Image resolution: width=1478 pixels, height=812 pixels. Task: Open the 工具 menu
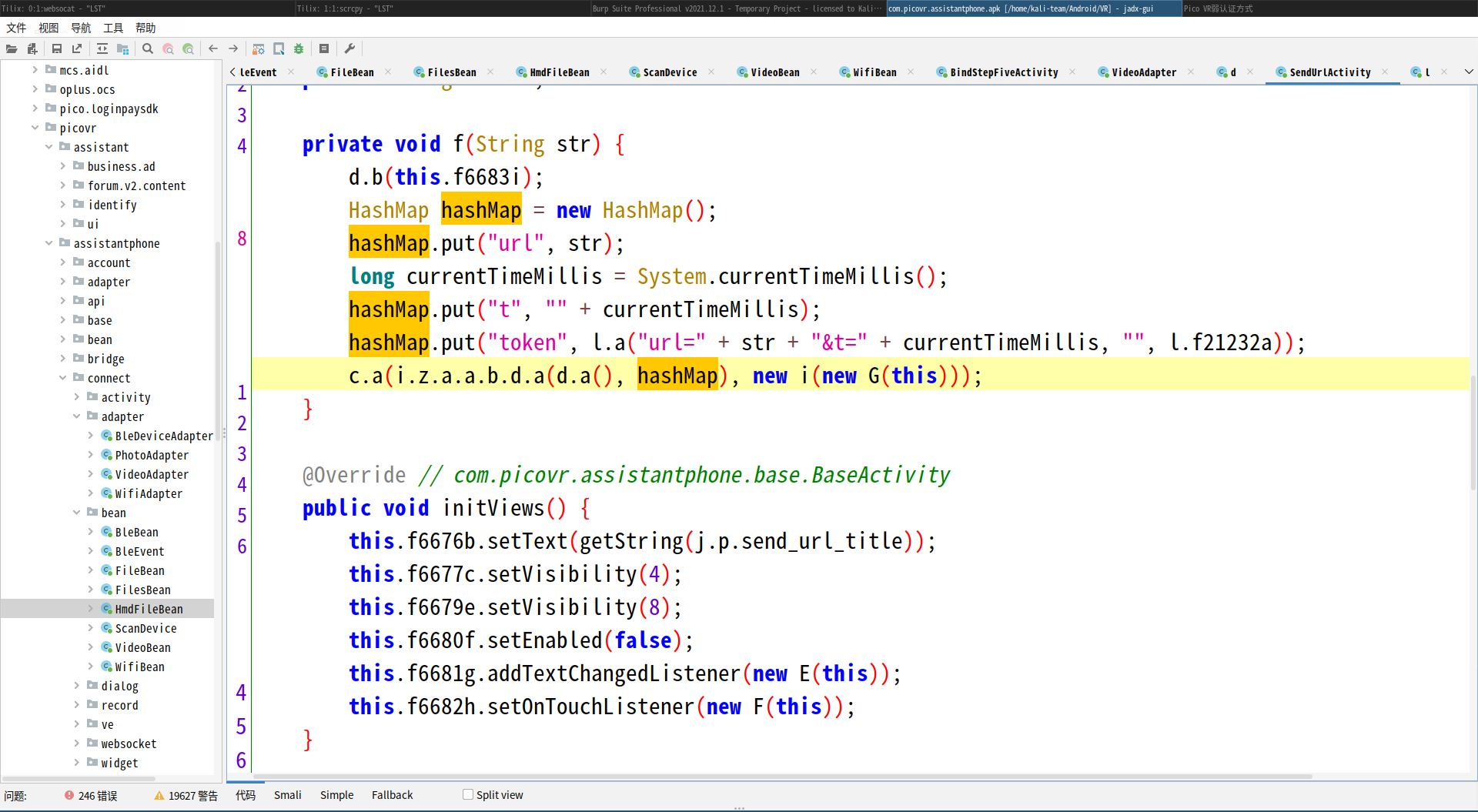coord(113,28)
